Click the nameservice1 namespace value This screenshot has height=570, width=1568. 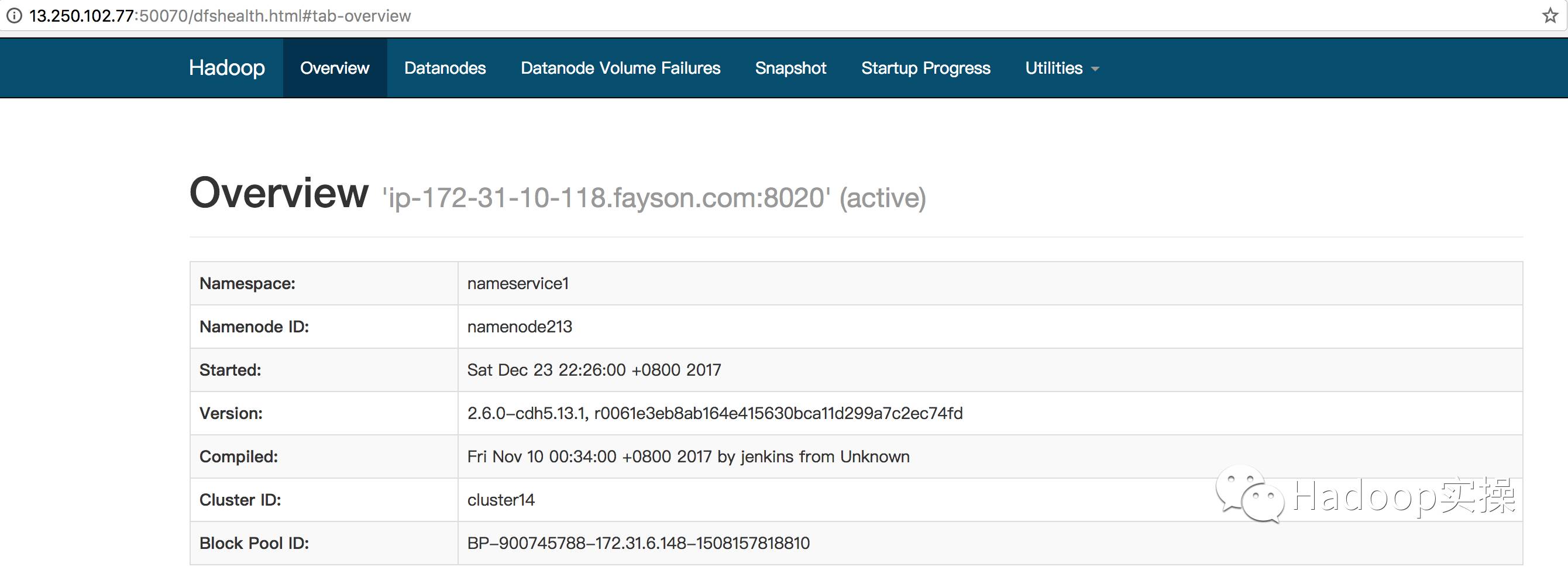(x=518, y=284)
